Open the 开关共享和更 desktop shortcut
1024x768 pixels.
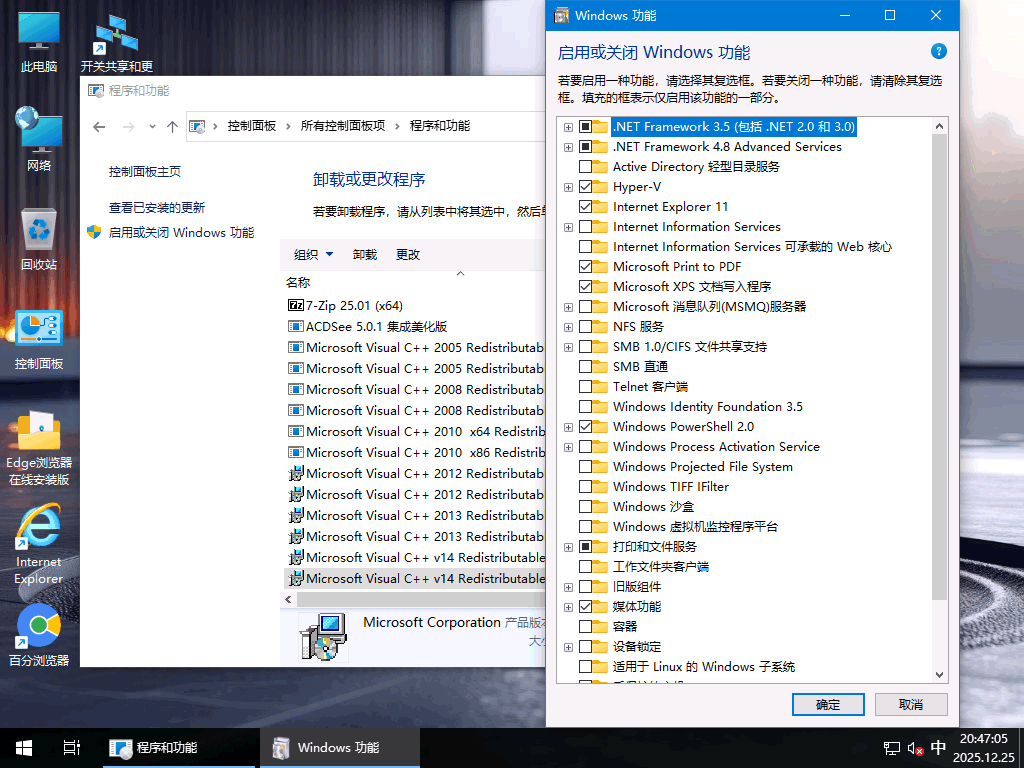(116, 42)
